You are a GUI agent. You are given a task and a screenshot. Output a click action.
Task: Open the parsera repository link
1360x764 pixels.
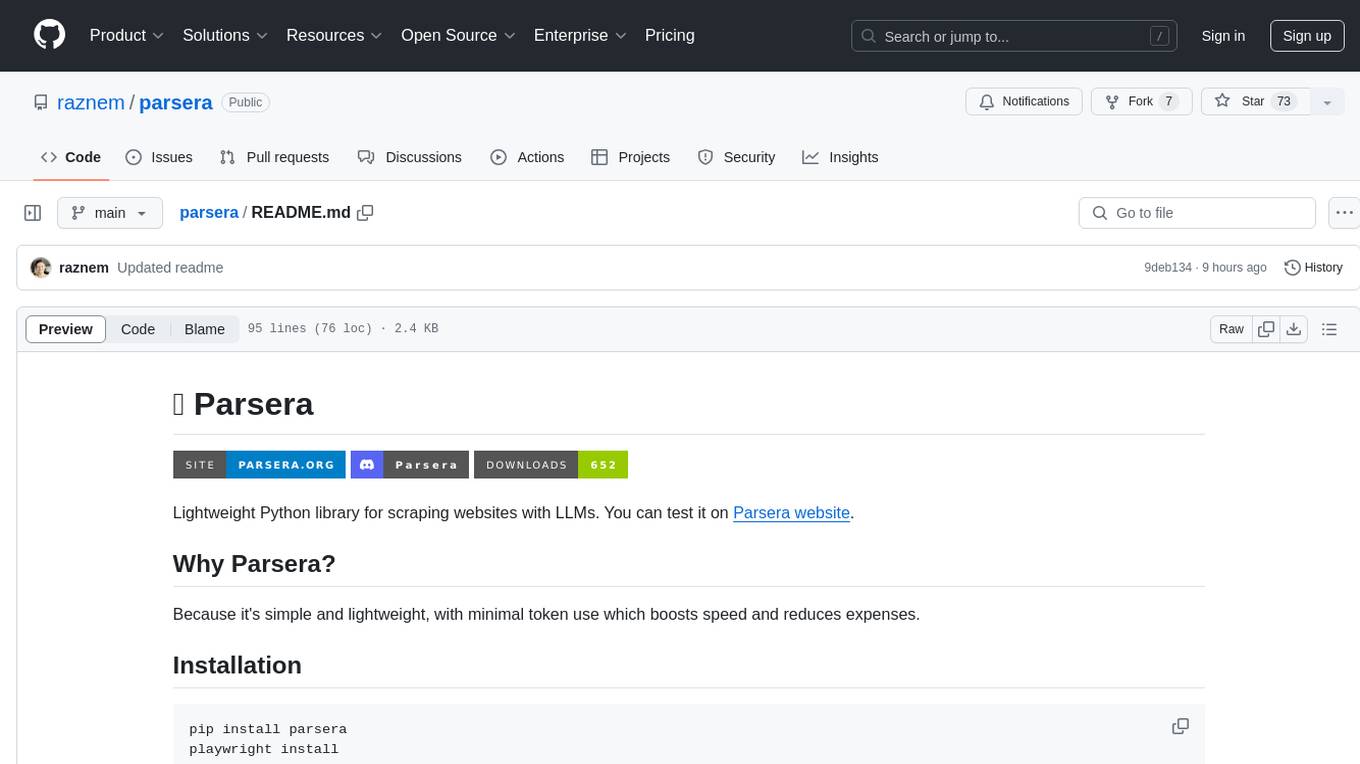pos(176,102)
